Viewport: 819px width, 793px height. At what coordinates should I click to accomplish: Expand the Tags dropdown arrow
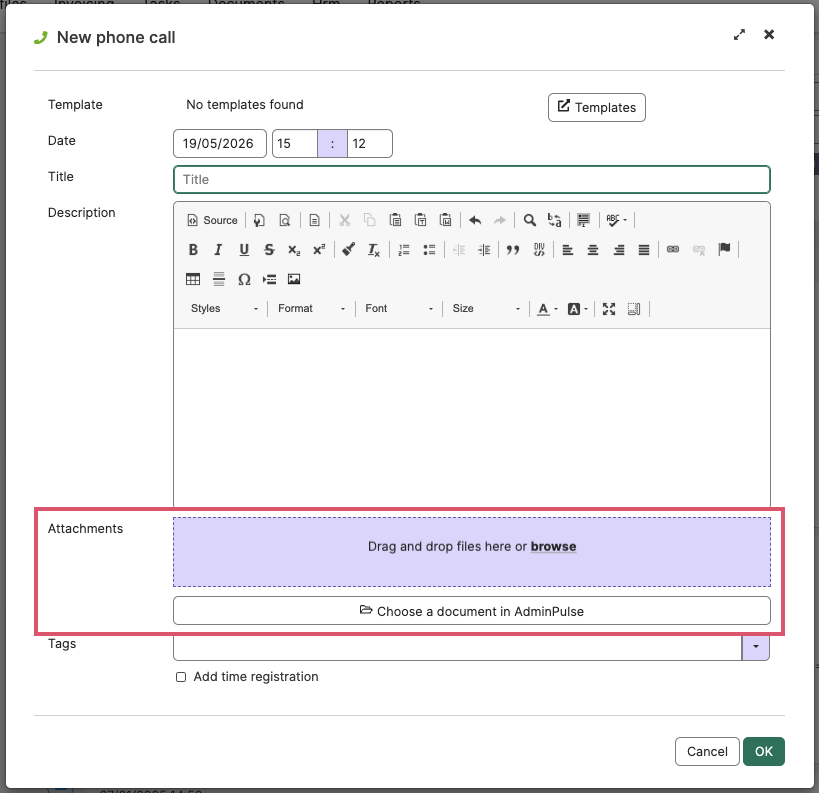755,647
